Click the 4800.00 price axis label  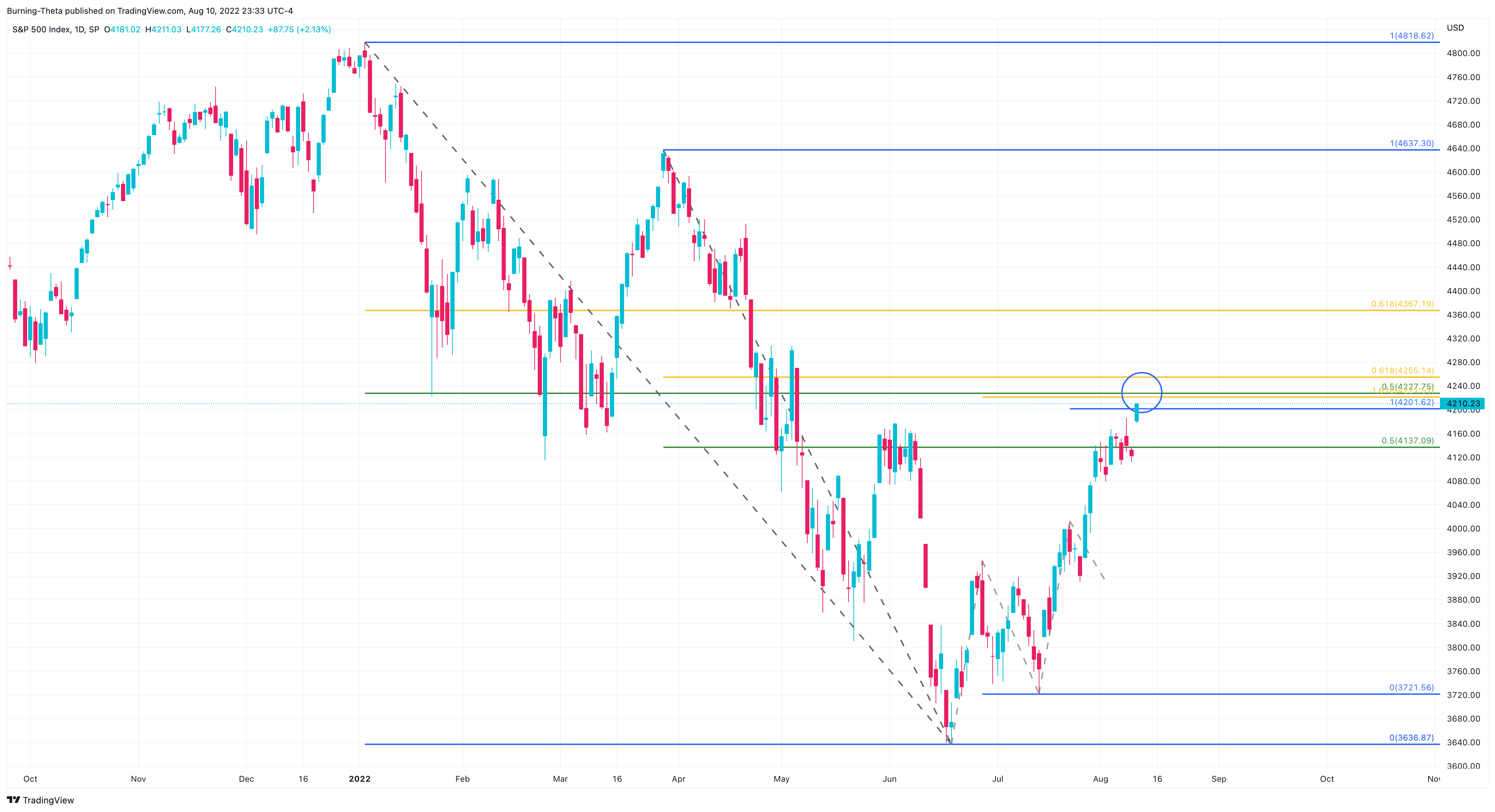coord(1463,53)
